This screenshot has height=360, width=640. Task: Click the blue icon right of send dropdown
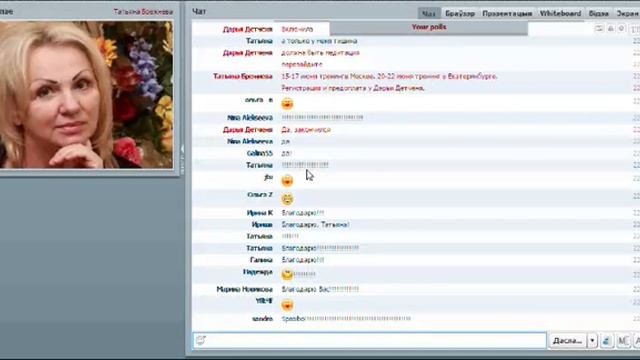click(607, 340)
